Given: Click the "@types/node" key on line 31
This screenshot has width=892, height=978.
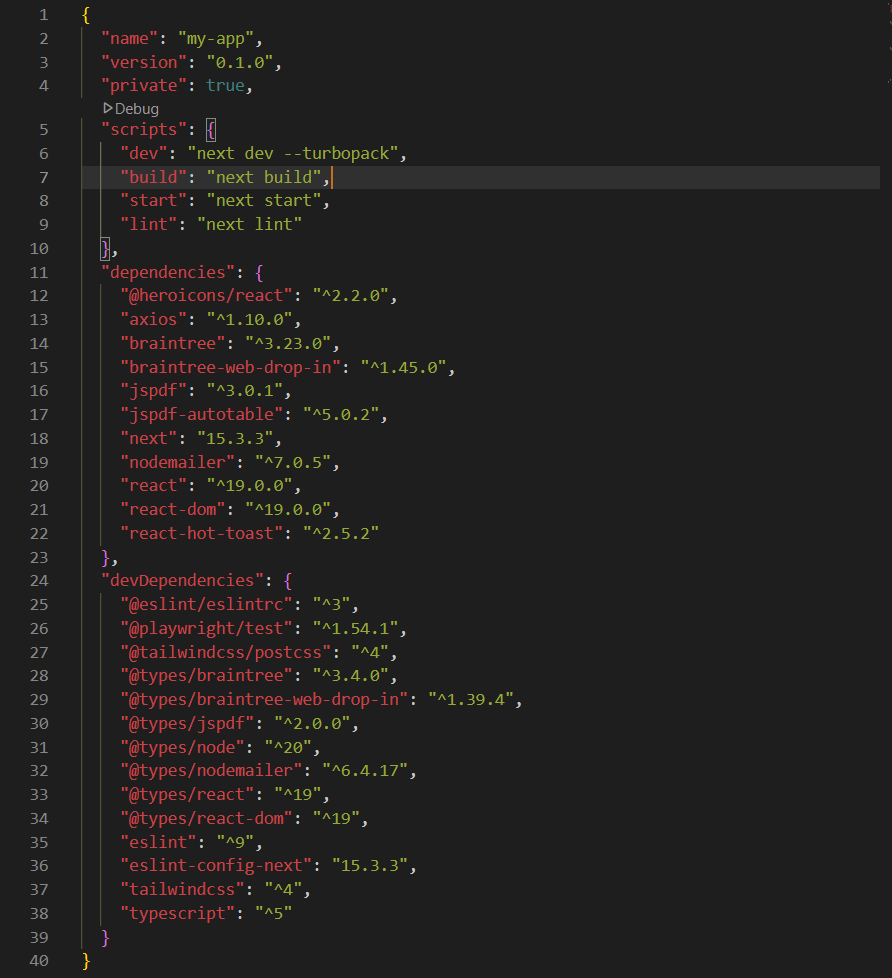Looking at the screenshot, I should pos(182,747).
